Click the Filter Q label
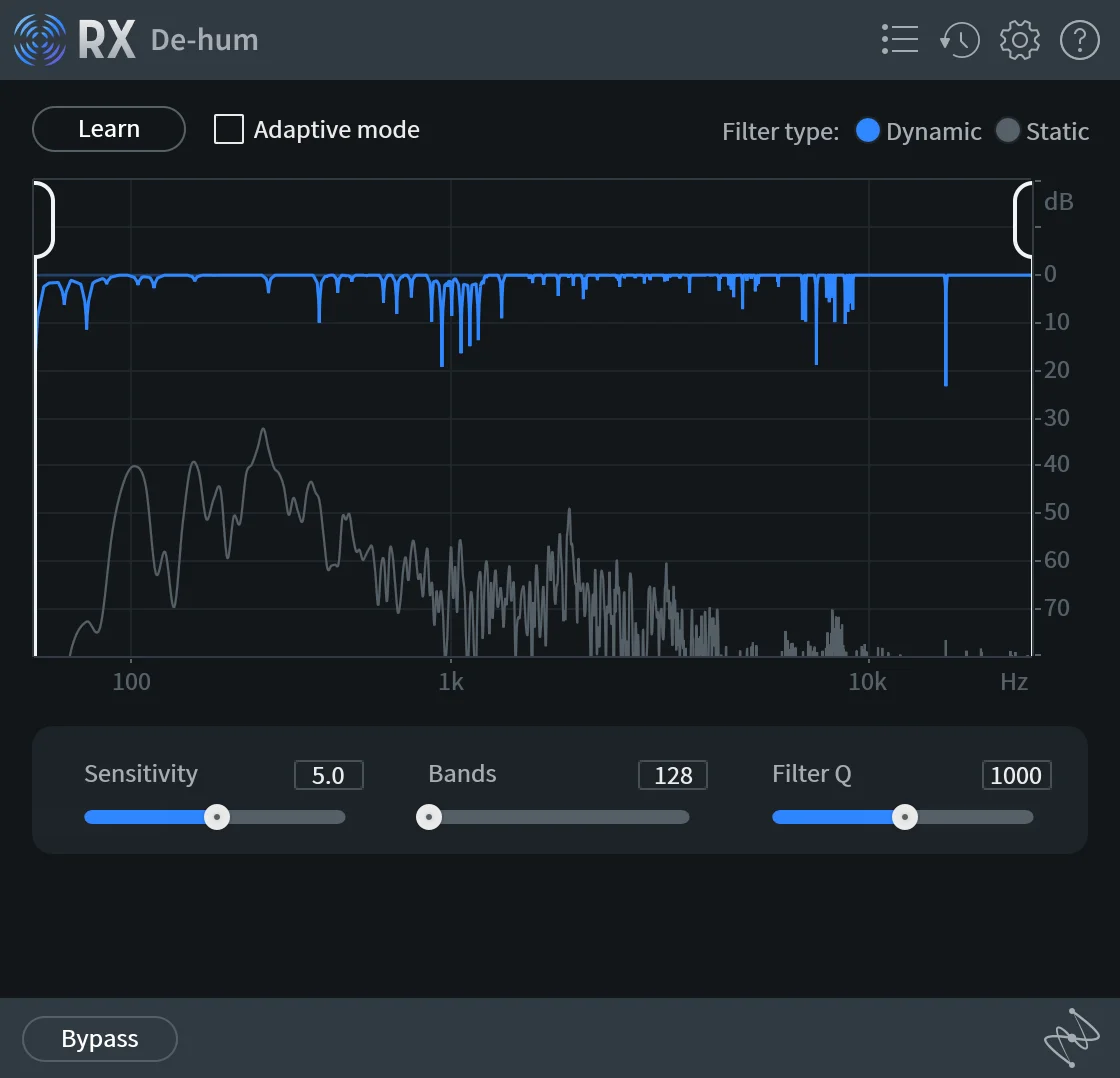The image size is (1120, 1078). click(812, 774)
